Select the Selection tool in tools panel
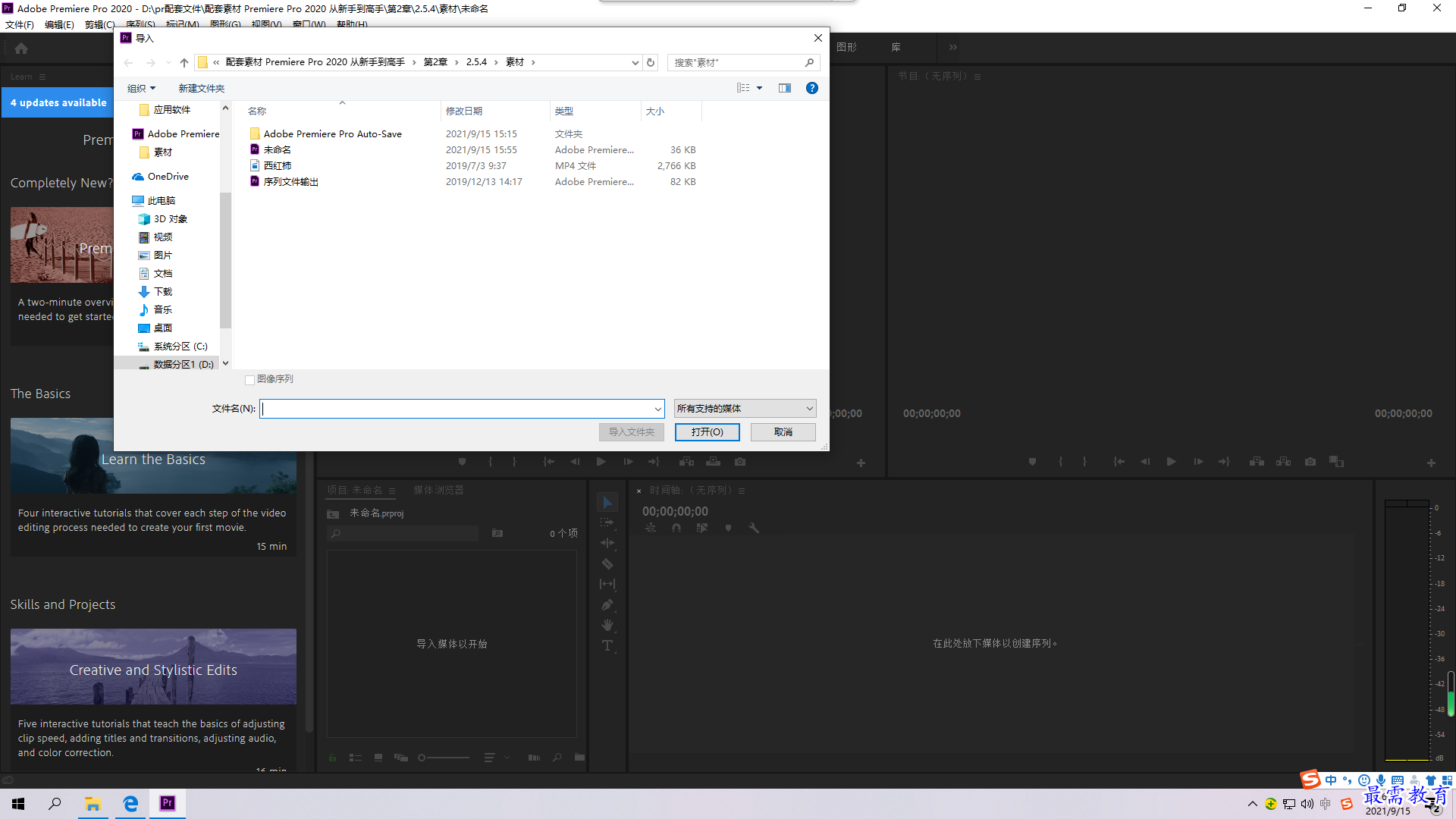This screenshot has height=819, width=1456. [607, 502]
